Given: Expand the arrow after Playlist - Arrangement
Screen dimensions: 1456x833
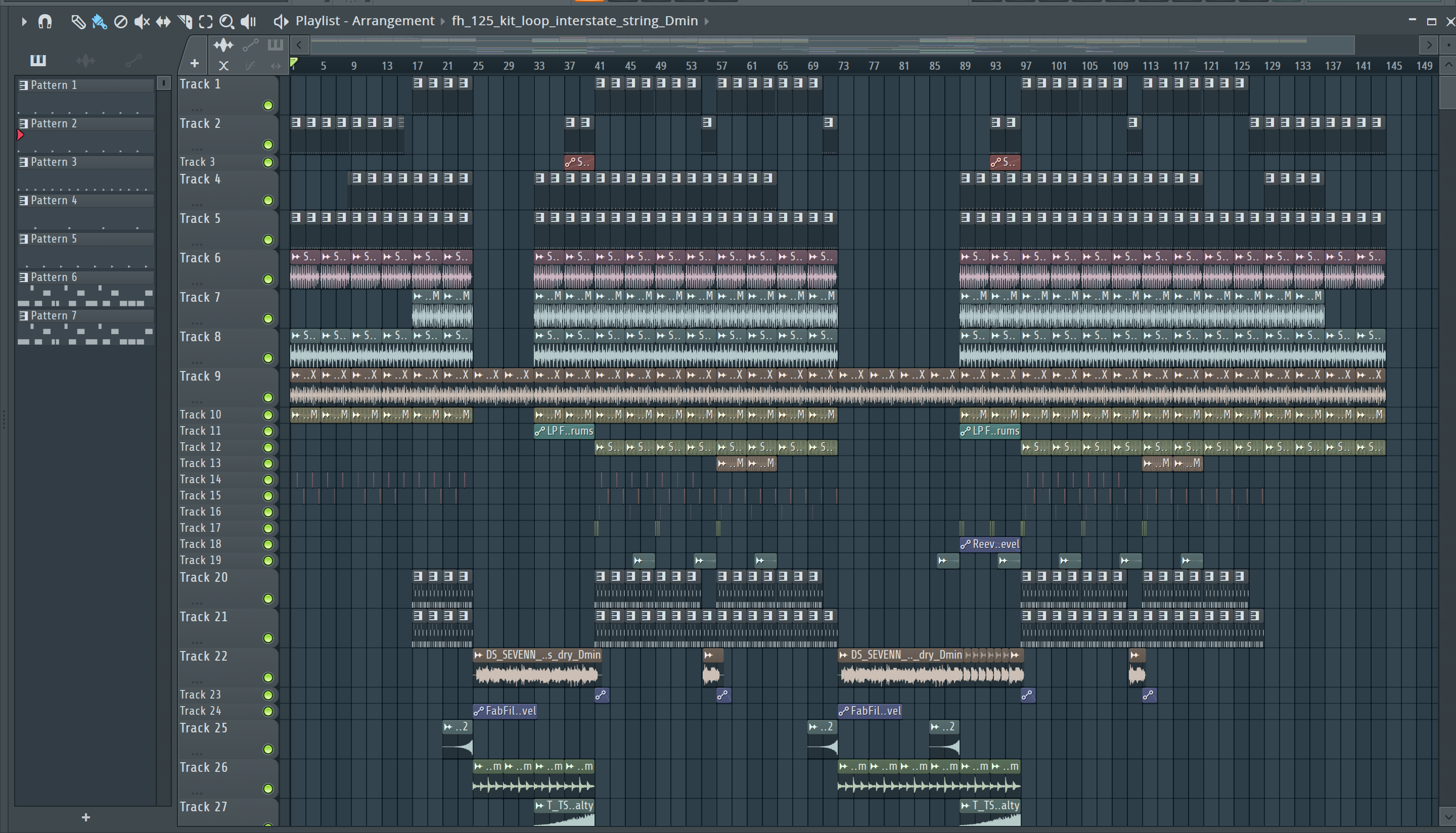Looking at the screenshot, I should tap(443, 21).
